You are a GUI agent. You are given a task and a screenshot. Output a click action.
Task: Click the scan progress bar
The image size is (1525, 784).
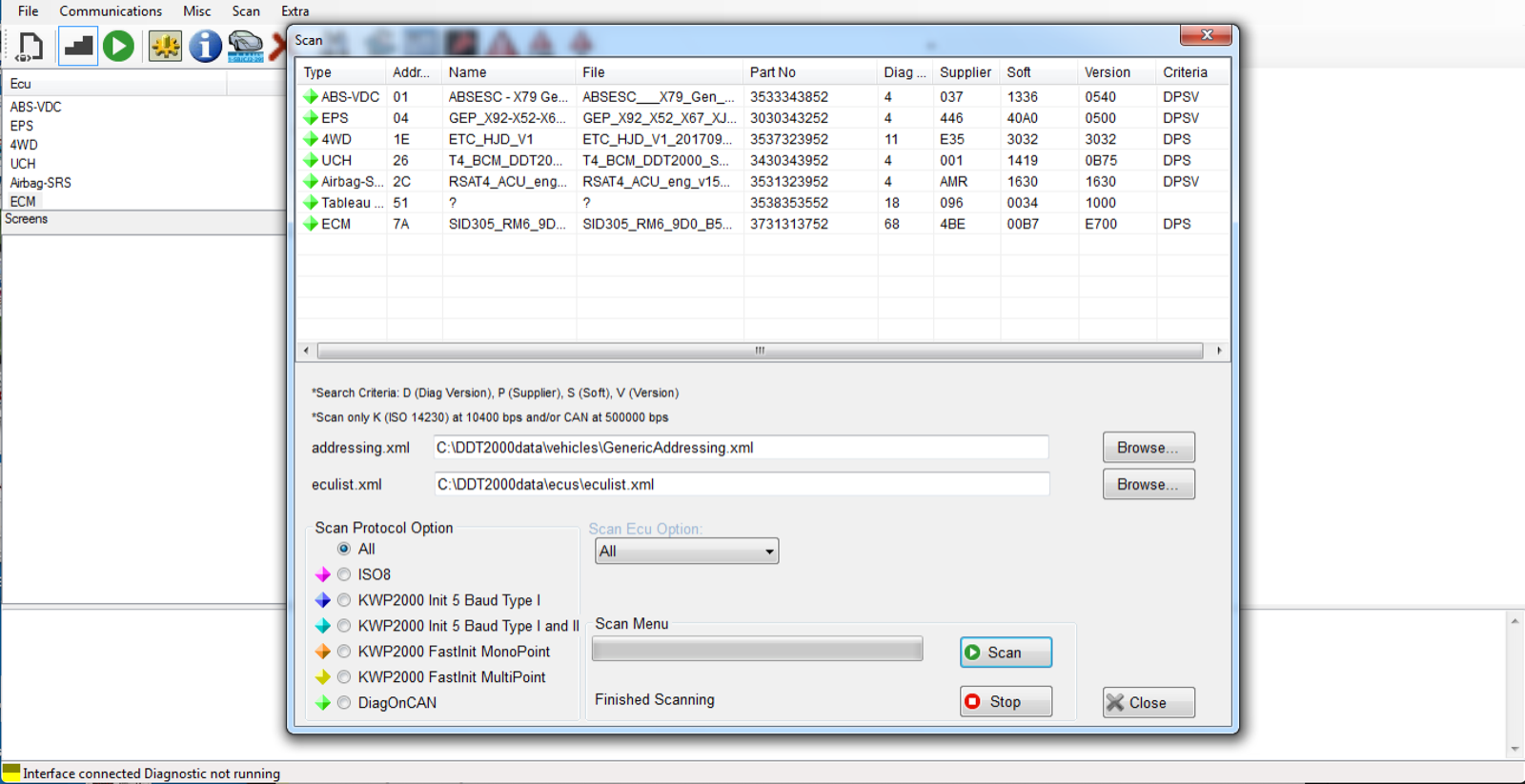click(757, 650)
